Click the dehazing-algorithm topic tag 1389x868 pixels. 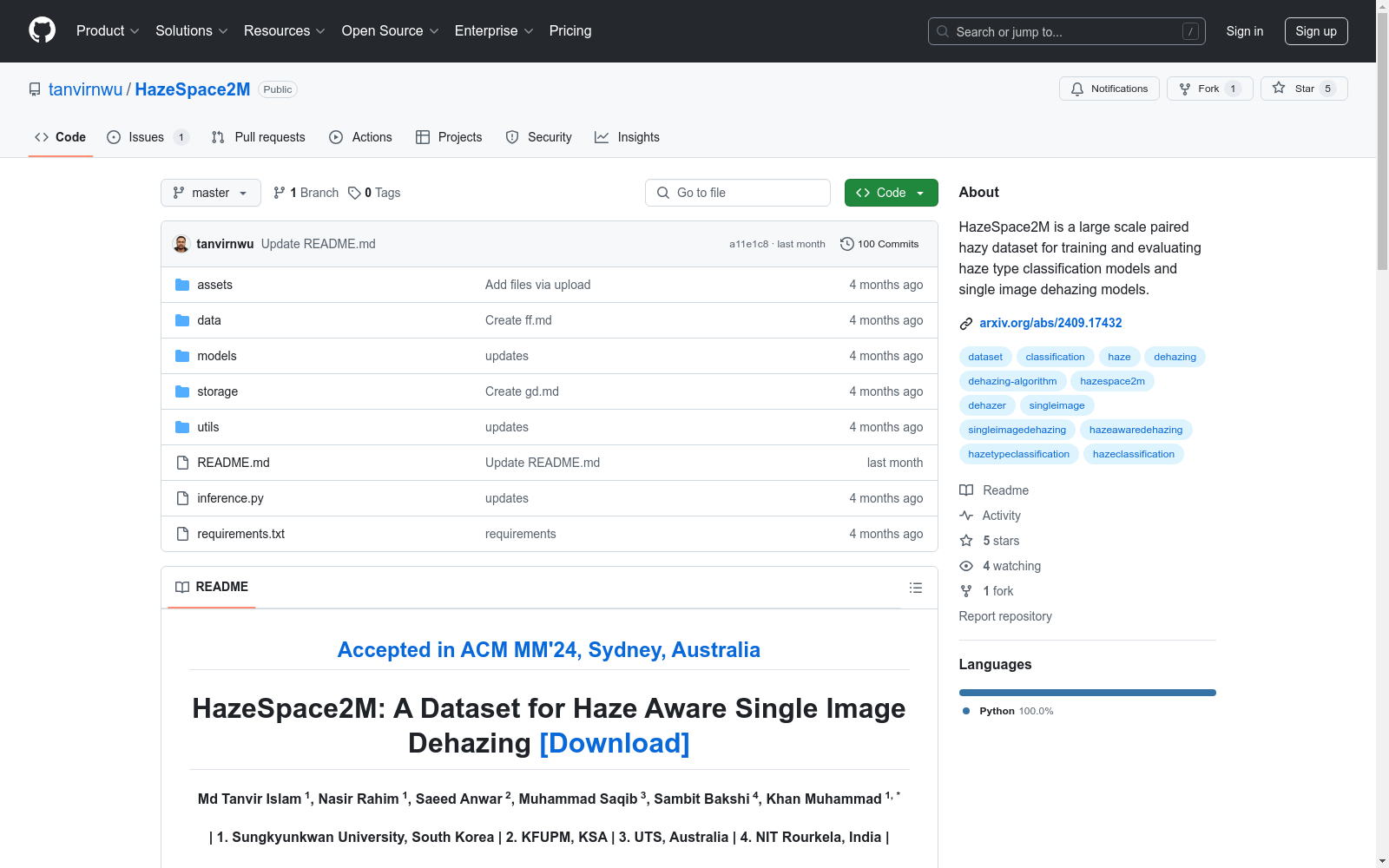pyautogui.click(x=1012, y=381)
